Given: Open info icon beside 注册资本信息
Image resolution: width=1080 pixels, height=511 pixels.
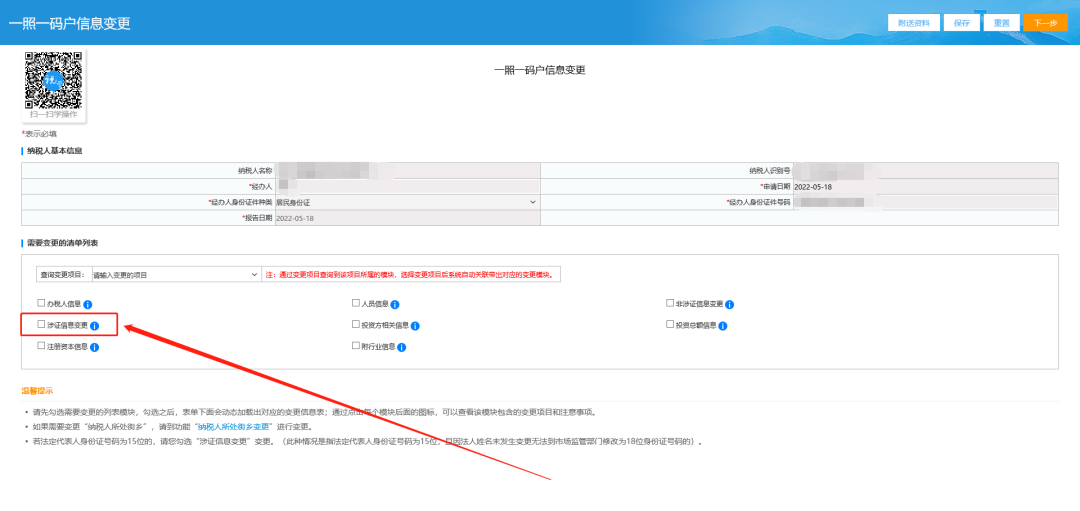Looking at the screenshot, I should tap(95, 347).
